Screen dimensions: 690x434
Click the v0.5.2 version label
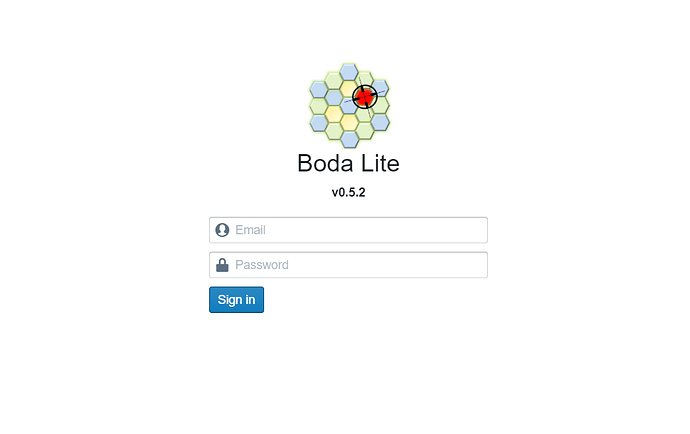(349, 192)
